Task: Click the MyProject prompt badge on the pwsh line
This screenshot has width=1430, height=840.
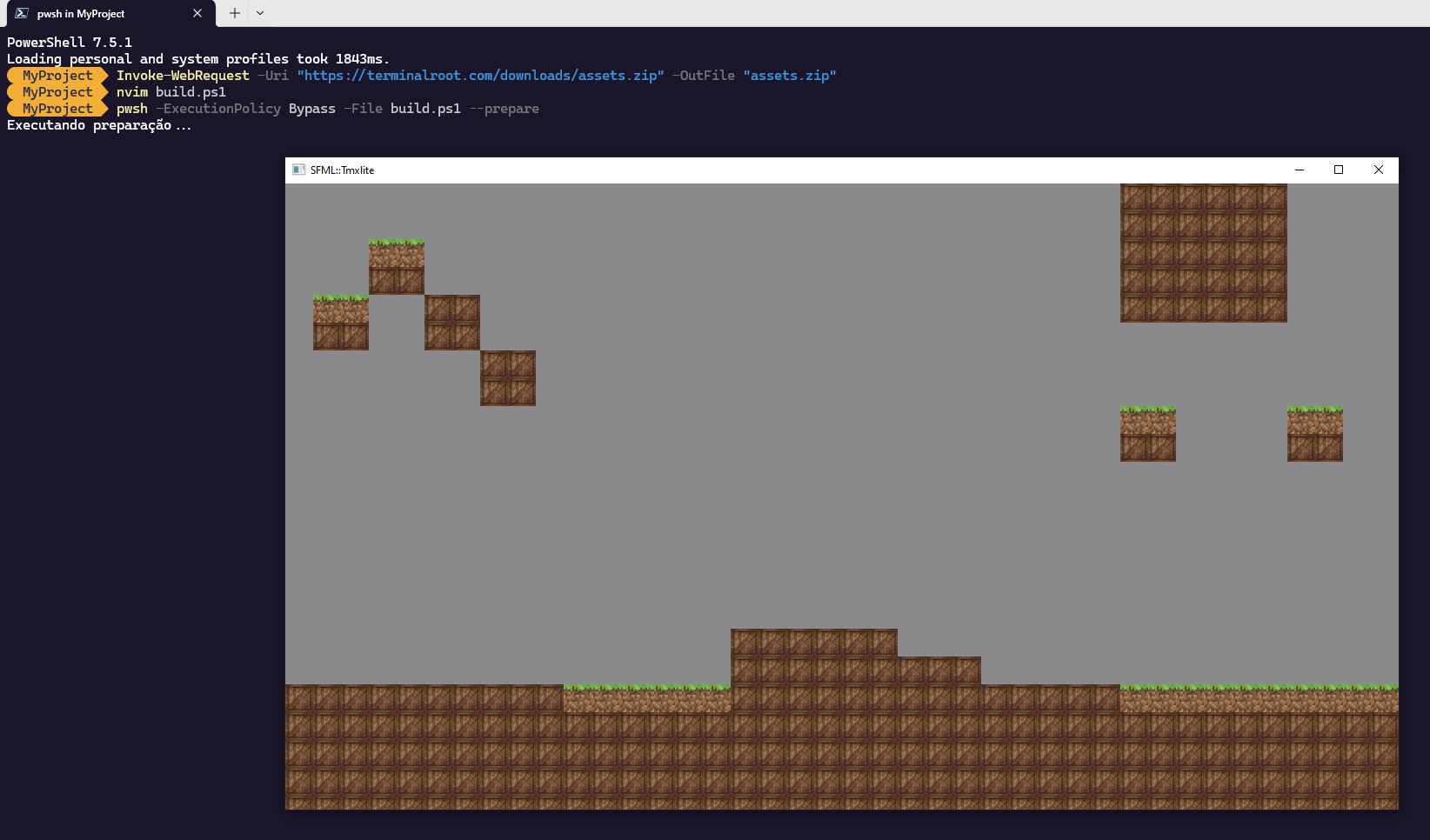Action: tap(57, 109)
